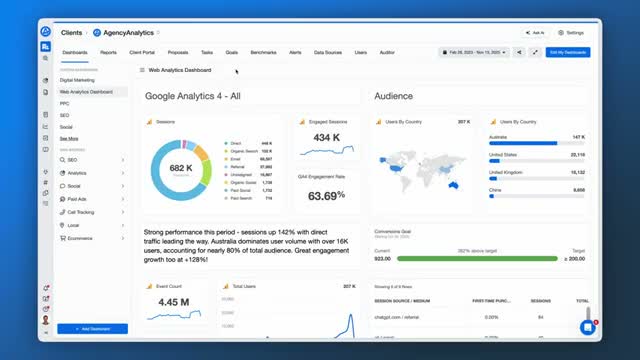Open the Auditor tab
This screenshot has width=640, height=360.
coord(387,53)
